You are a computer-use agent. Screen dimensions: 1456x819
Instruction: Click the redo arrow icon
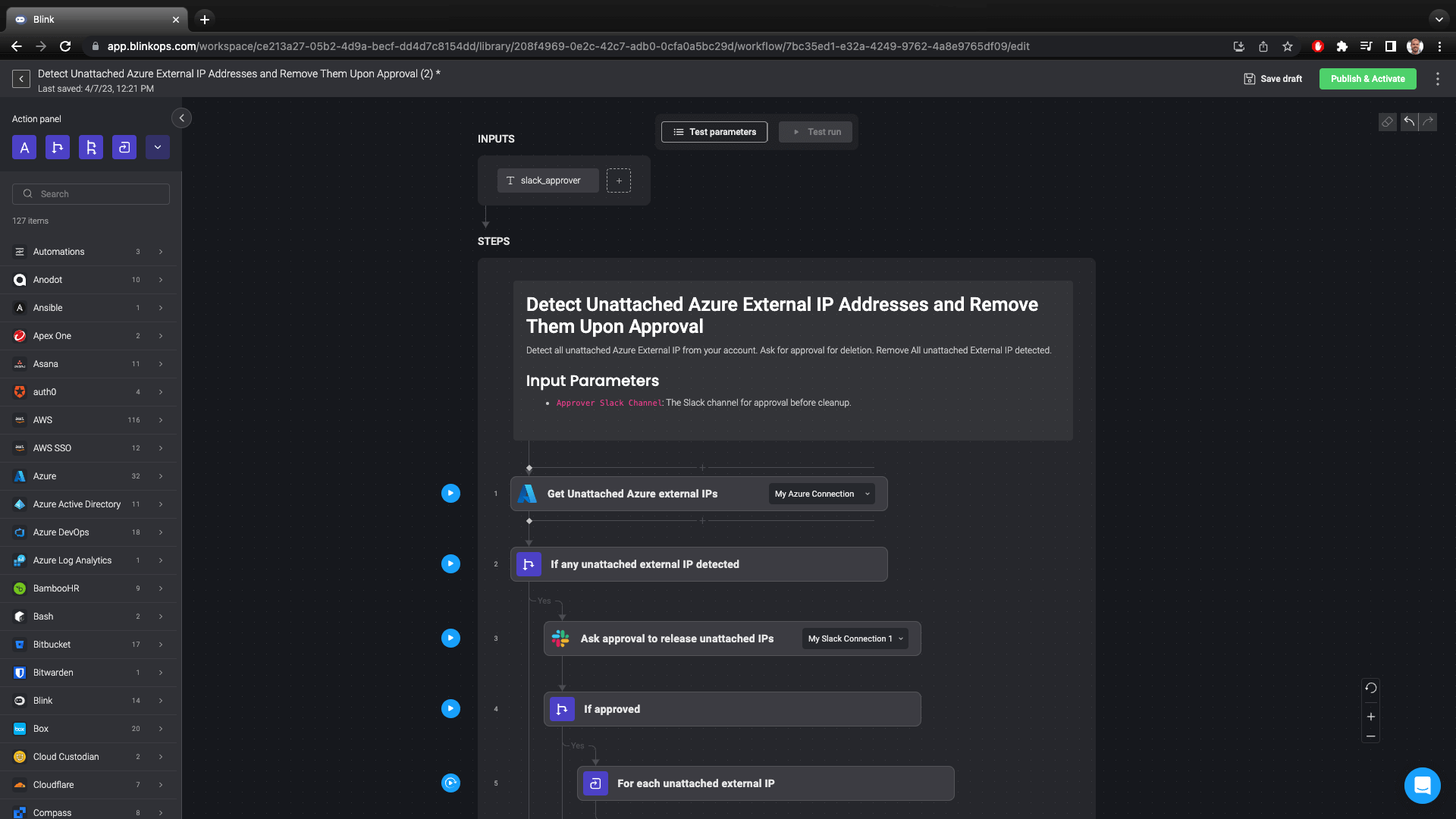[1428, 121]
